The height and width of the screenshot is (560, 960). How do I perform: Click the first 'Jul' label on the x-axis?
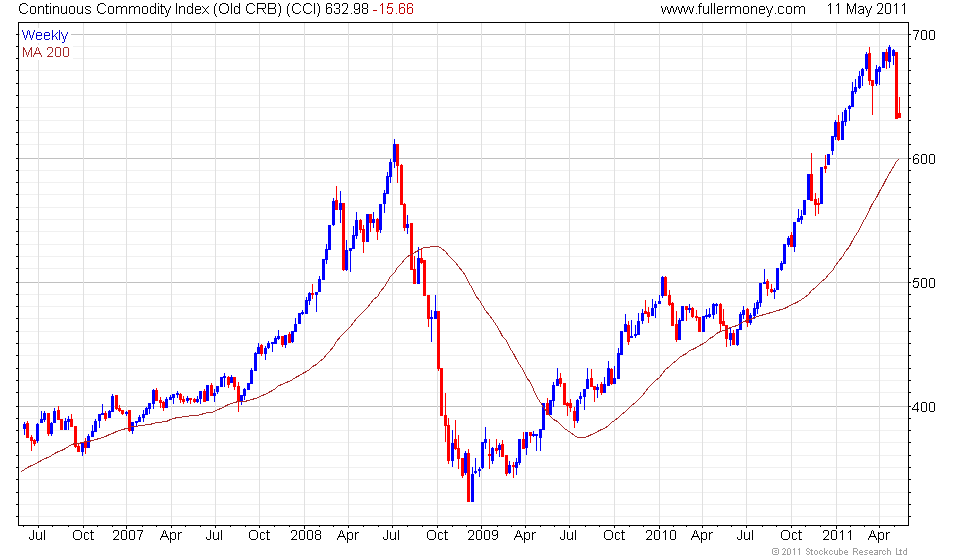(37, 536)
